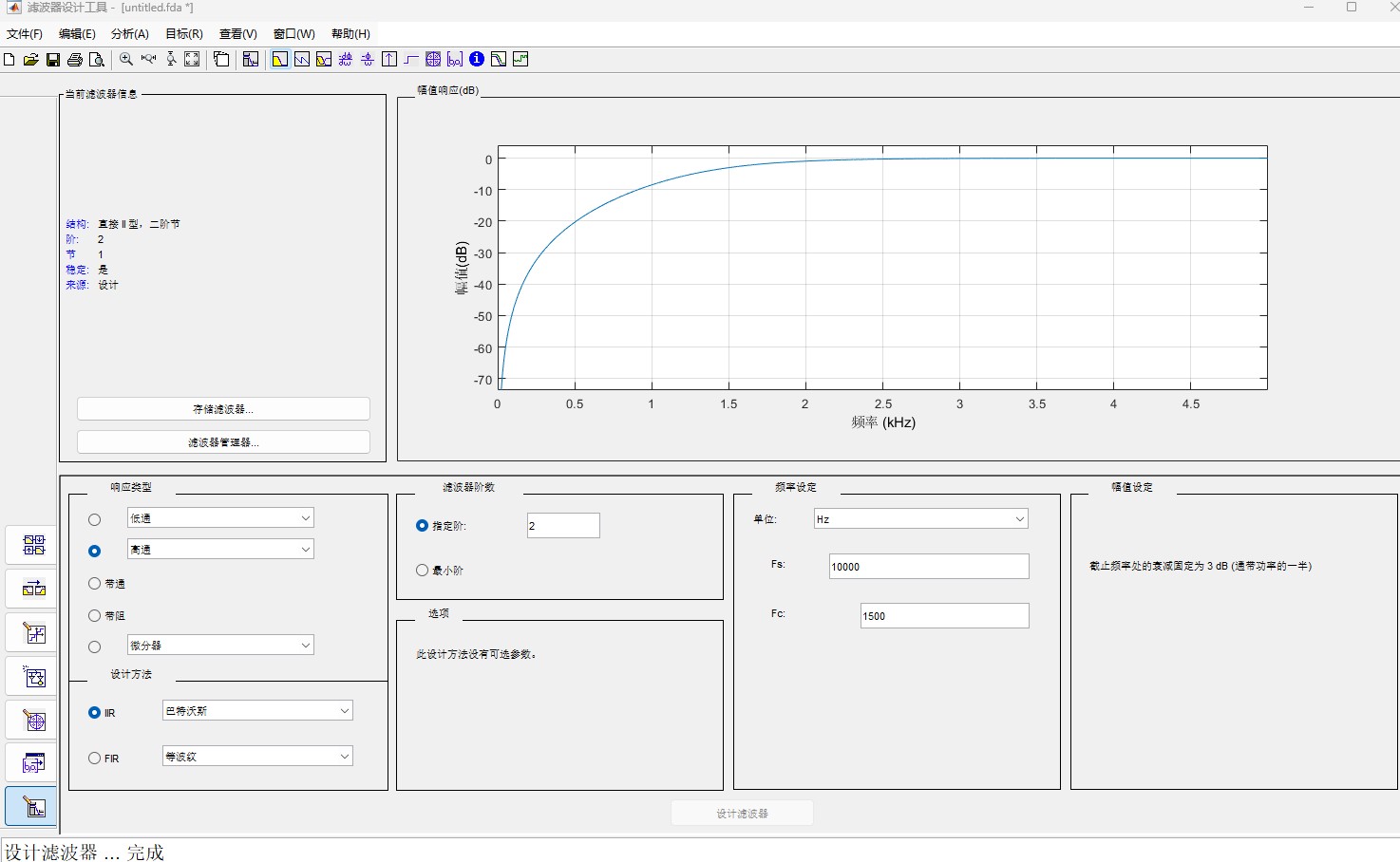Click the Fc cutoff frequency field
Screen dimensions: 1400x862
(x=943, y=616)
